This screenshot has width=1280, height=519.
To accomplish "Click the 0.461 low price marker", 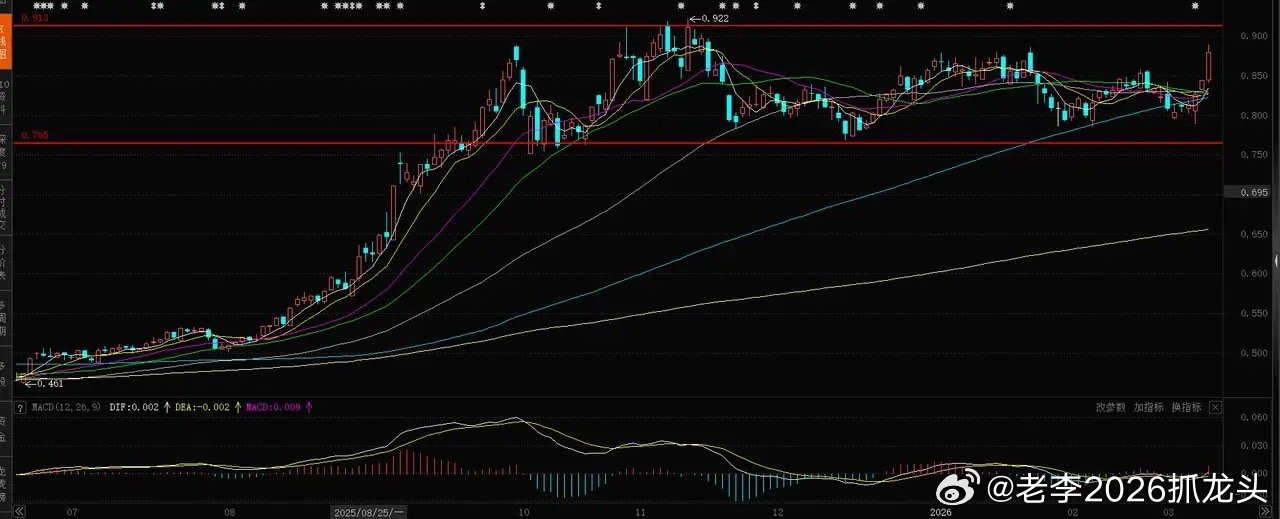I will 43,383.
